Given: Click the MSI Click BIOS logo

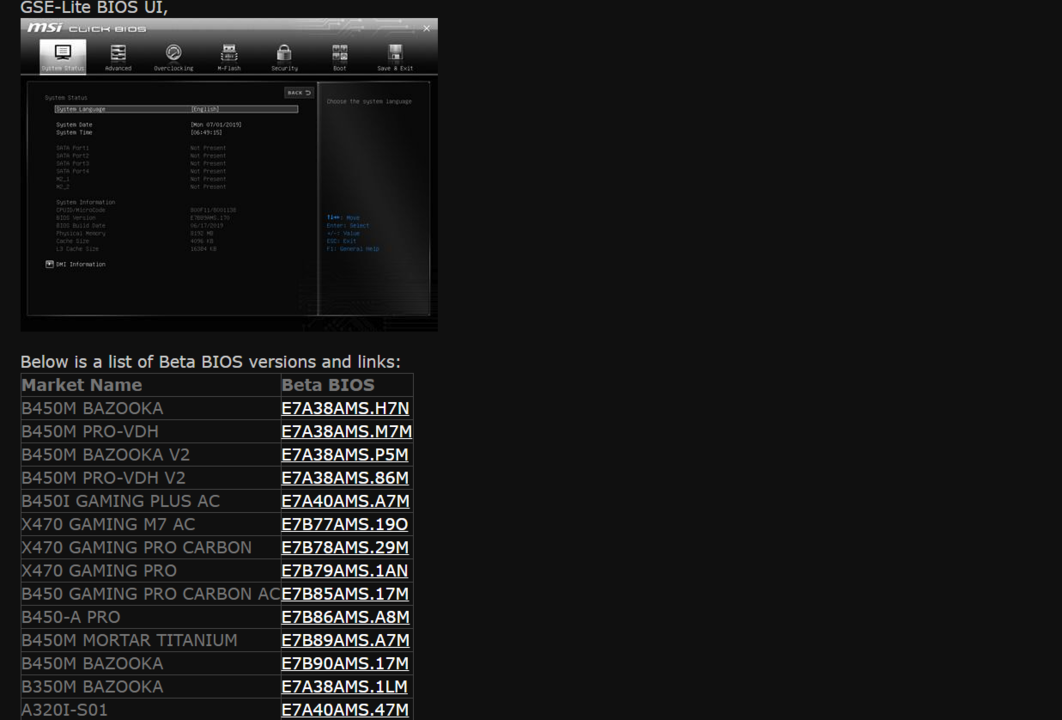Looking at the screenshot, I should coord(87,28).
